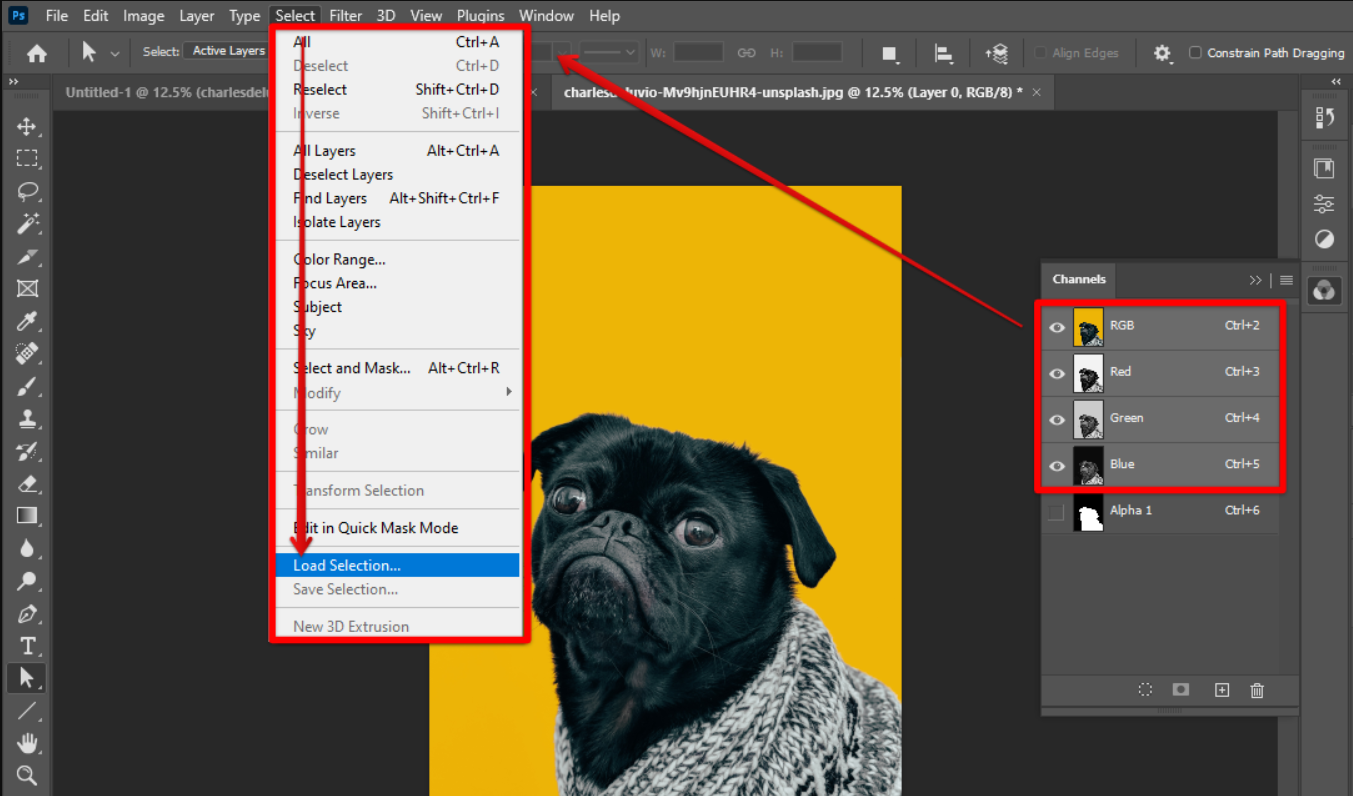1353x796 pixels.
Task: Select the Zoom tool
Action: coord(26,775)
